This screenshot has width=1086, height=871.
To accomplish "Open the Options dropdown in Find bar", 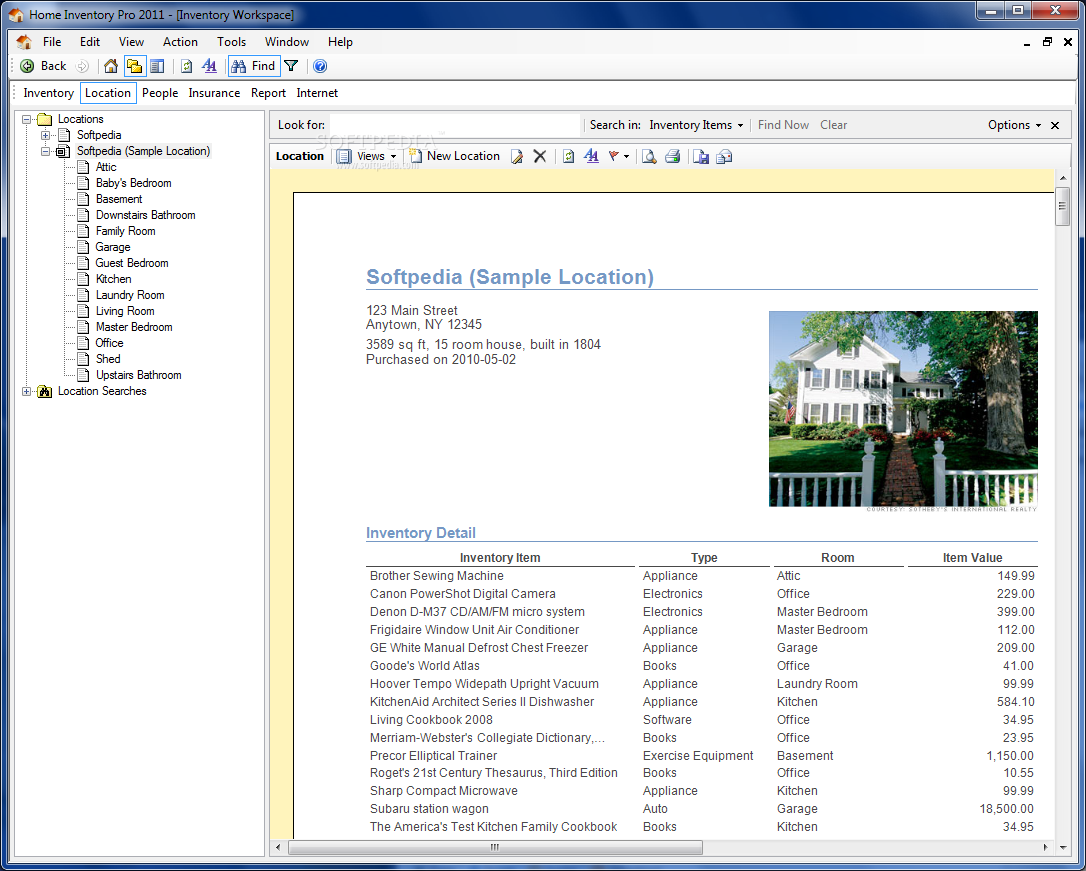I will coord(1014,125).
